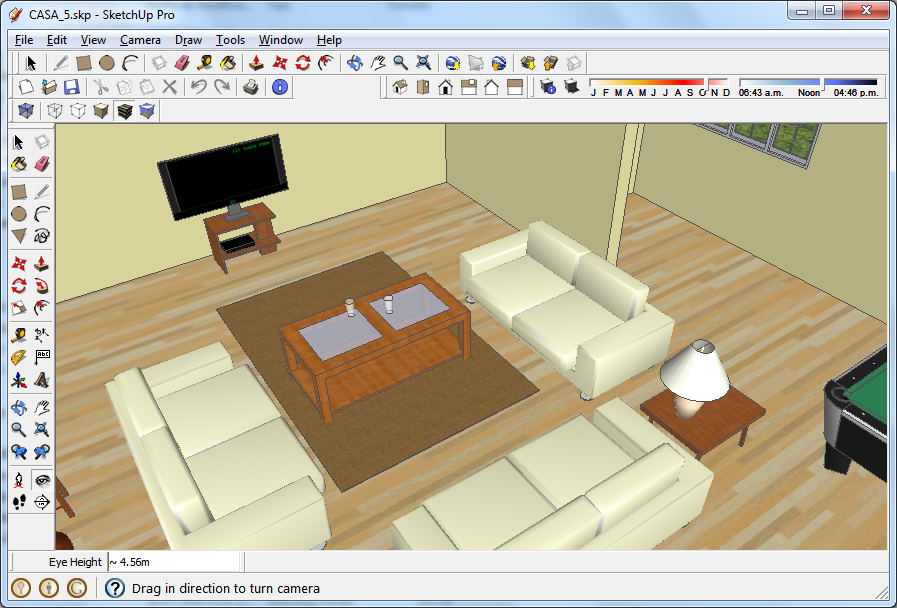The image size is (897, 608).
Task: Click the Cut scissors icon
Action: coord(101,87)
